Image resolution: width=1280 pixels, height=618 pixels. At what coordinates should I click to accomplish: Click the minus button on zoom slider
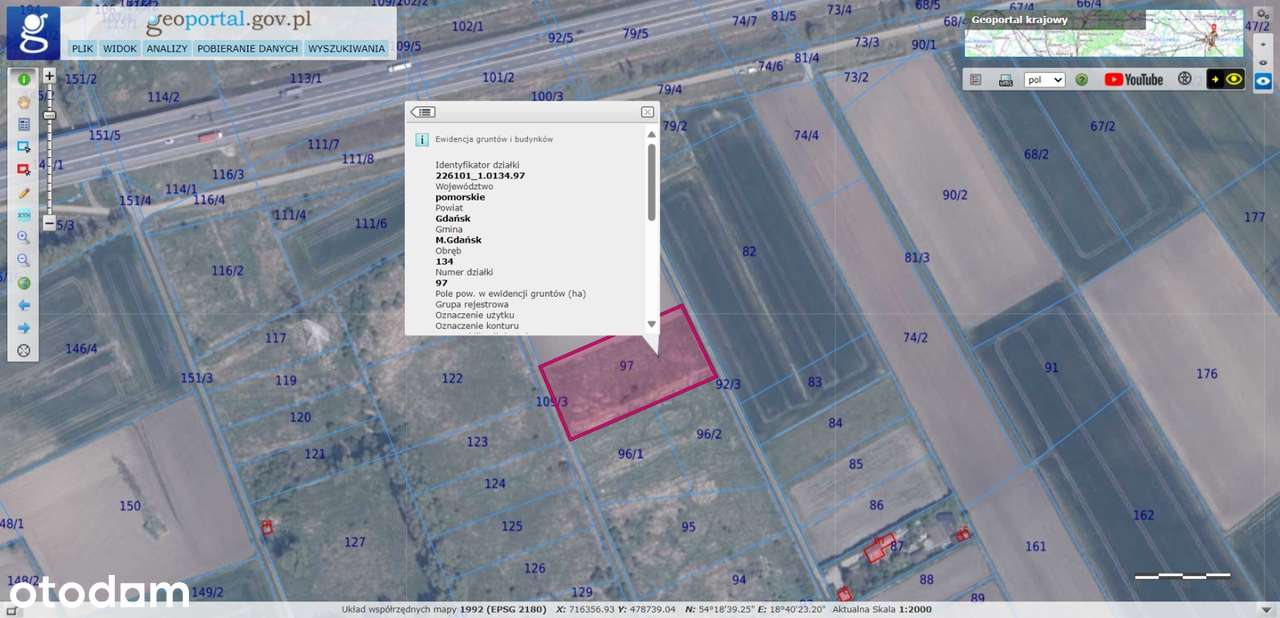(49, 224)
